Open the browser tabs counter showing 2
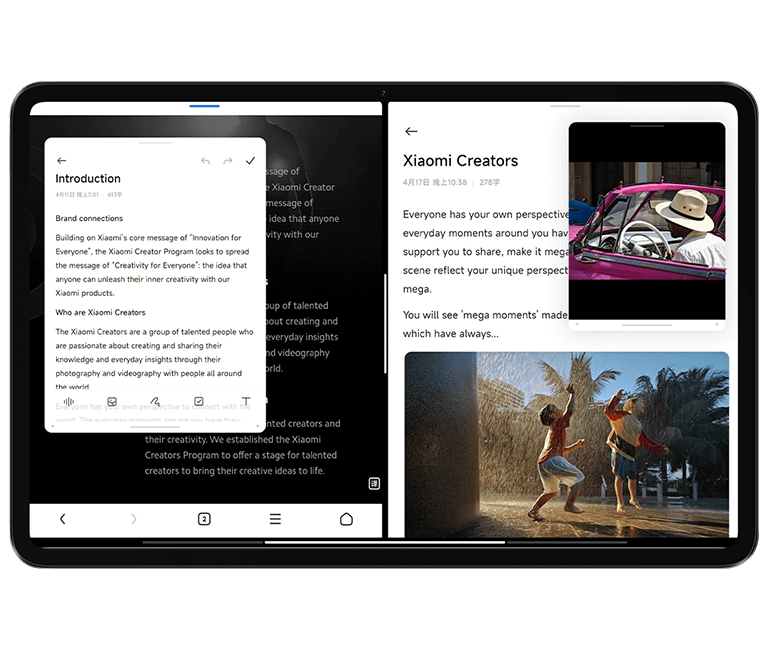768x650 pixels. (204, 519)
